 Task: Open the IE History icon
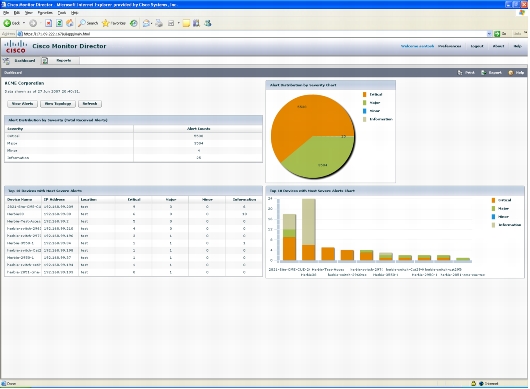[134, 23]
